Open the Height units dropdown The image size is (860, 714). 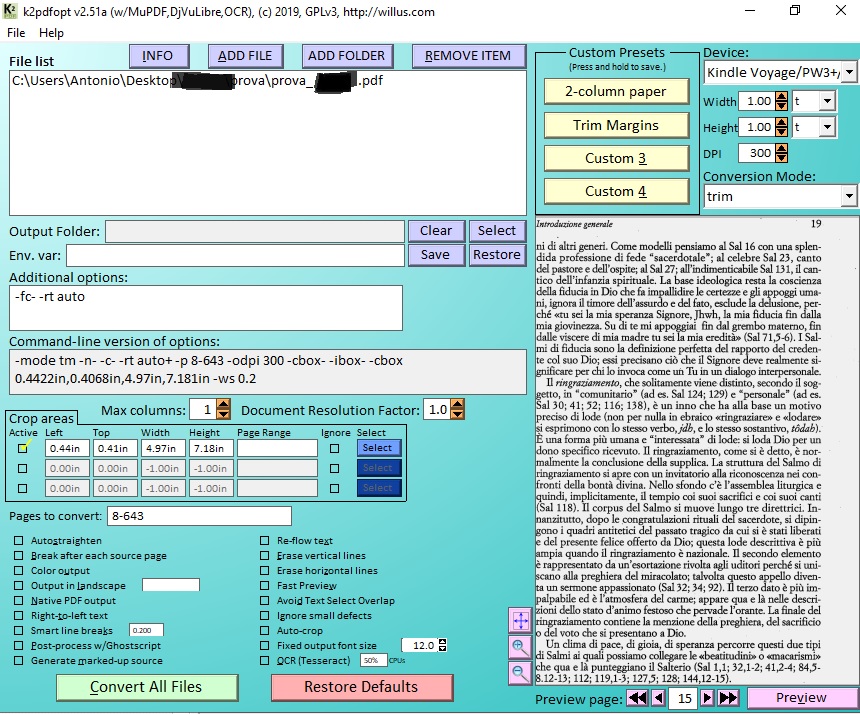click(x=827, y=127)
